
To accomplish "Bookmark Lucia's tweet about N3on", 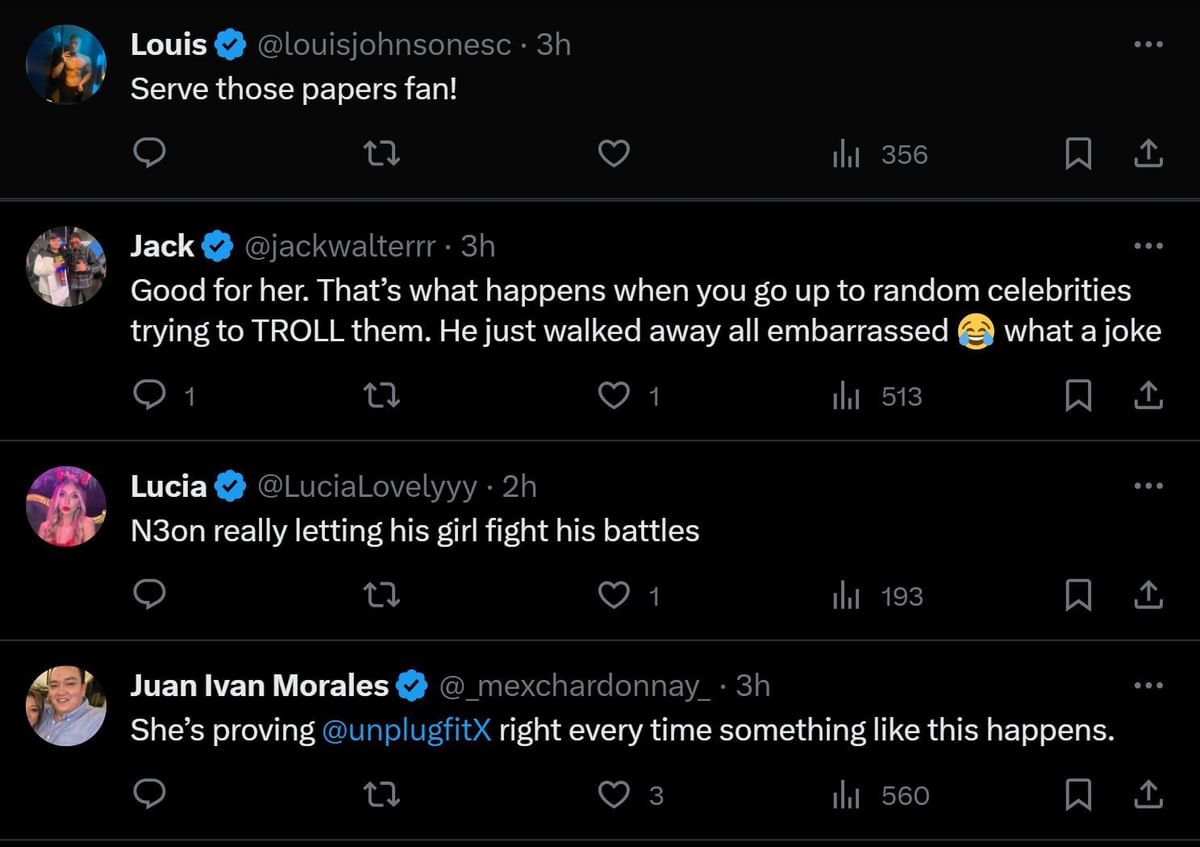I will click(x=1077, y=596).
